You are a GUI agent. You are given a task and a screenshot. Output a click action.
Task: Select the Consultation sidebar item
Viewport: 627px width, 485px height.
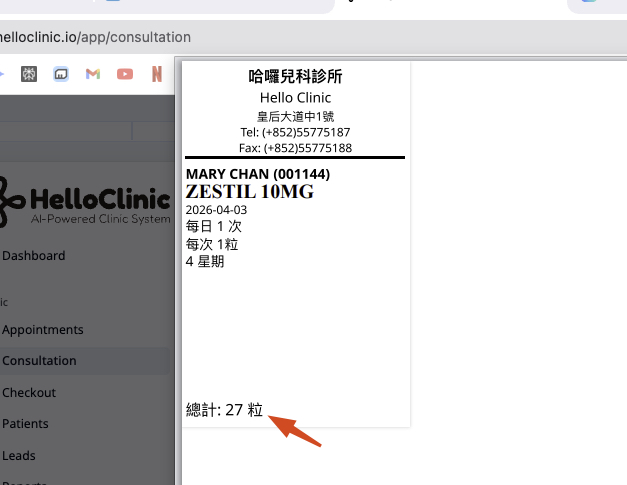pyautogui.click(x=39, y=361)
